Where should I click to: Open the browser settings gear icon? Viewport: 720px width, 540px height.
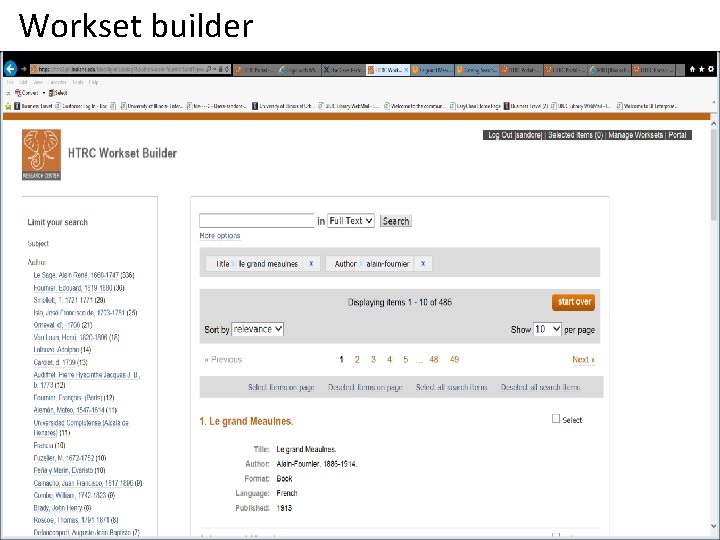click(x=711, y=69)
